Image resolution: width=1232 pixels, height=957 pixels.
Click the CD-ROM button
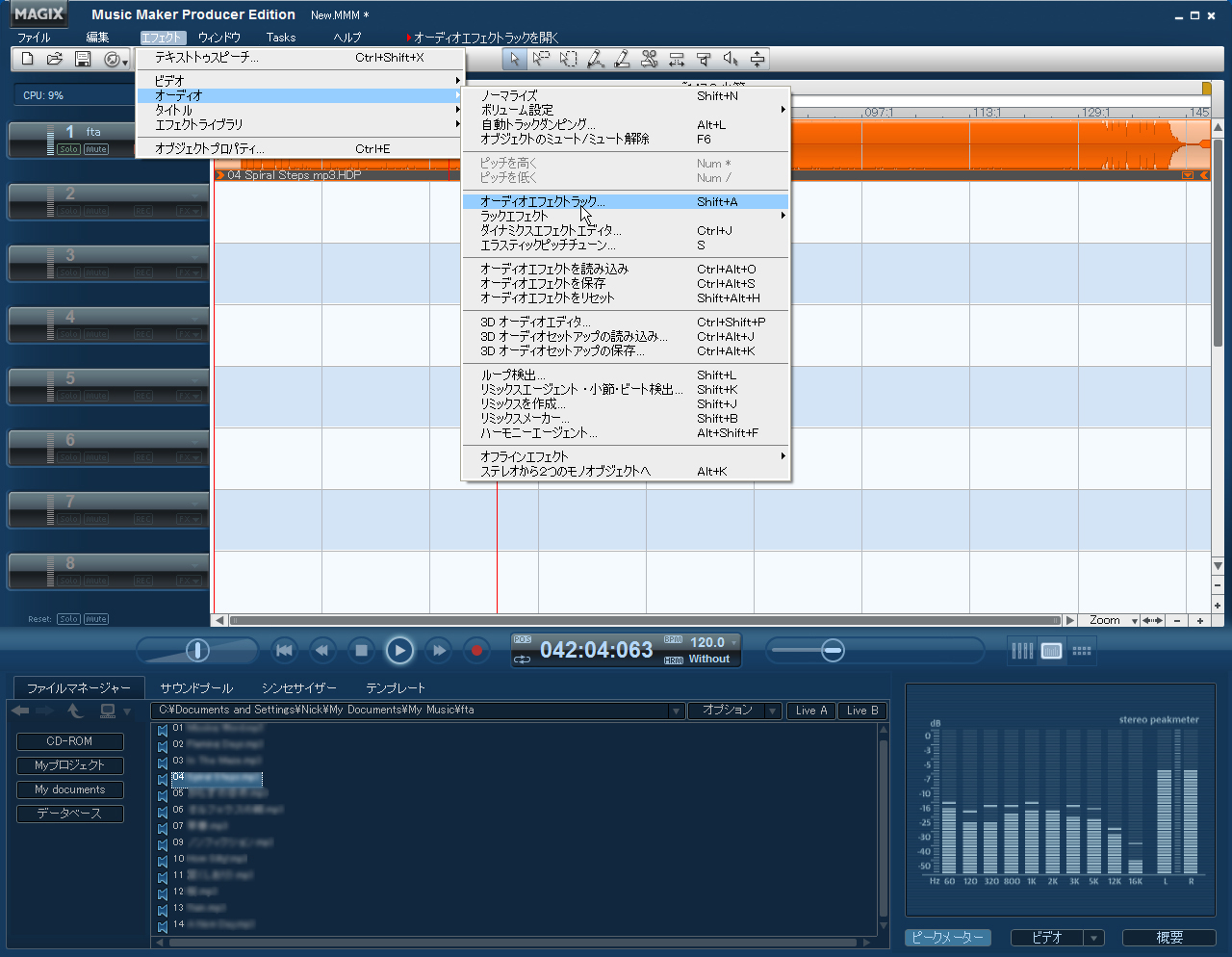(70, 741)
